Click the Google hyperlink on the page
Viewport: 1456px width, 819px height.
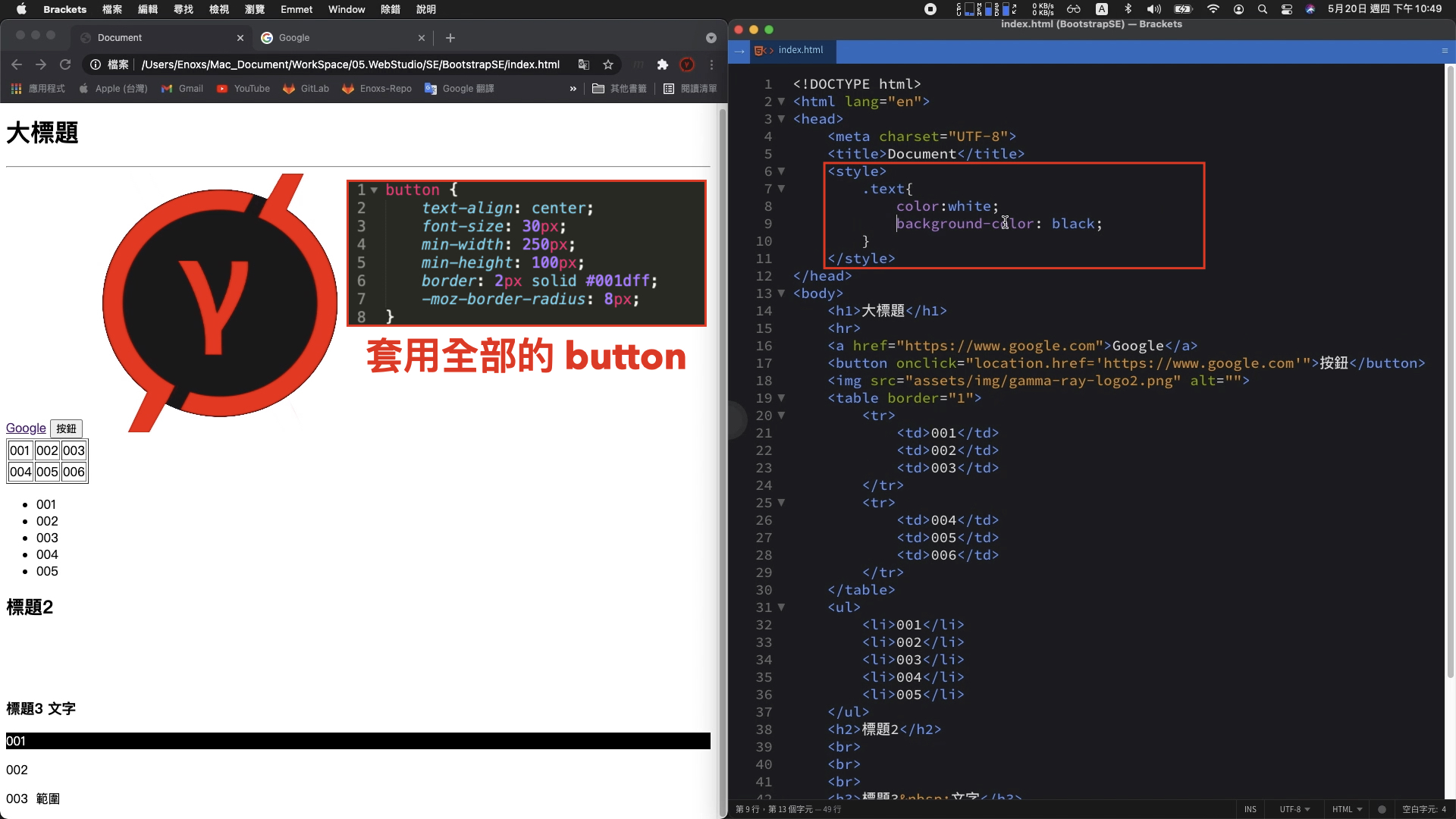pyautogui.click(x=26, y=428)
